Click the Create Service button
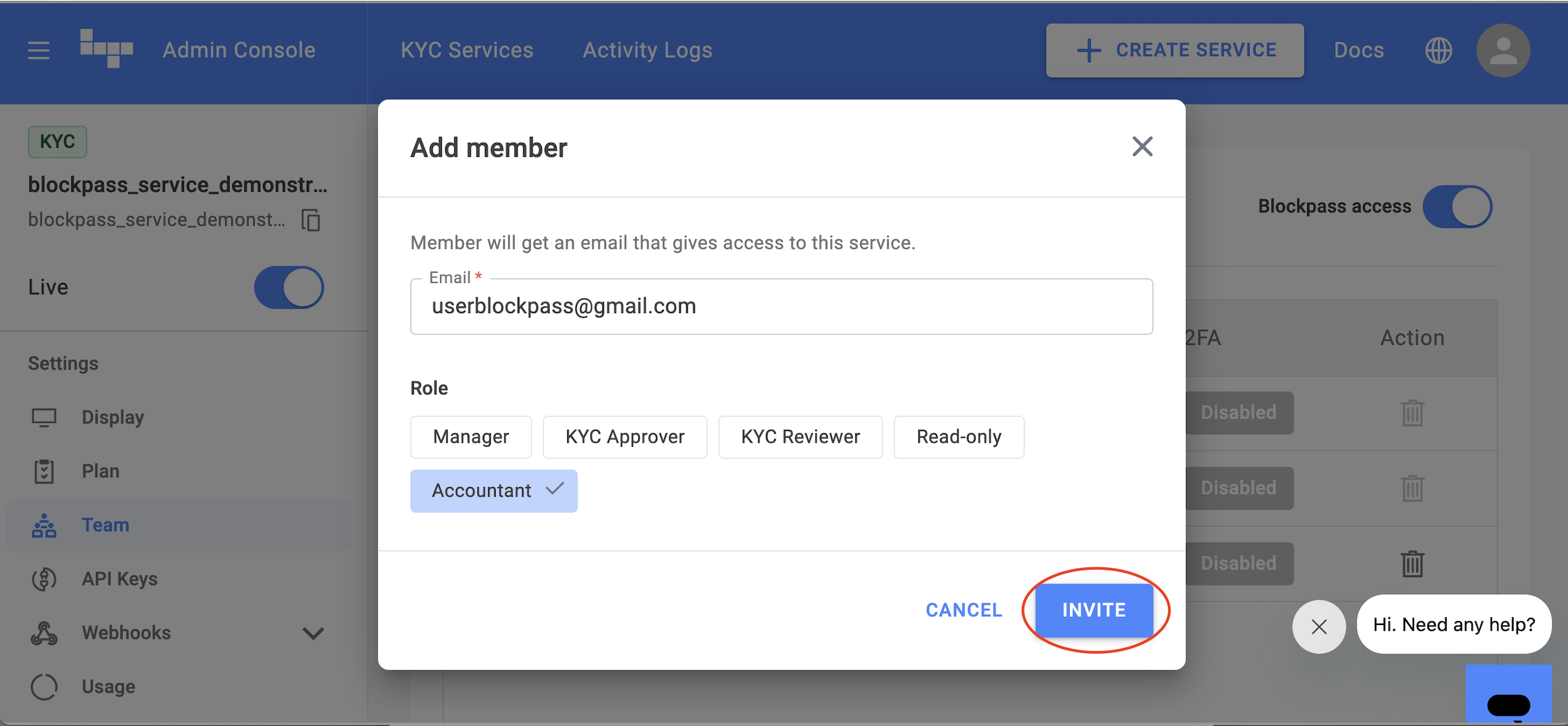 1175,50
